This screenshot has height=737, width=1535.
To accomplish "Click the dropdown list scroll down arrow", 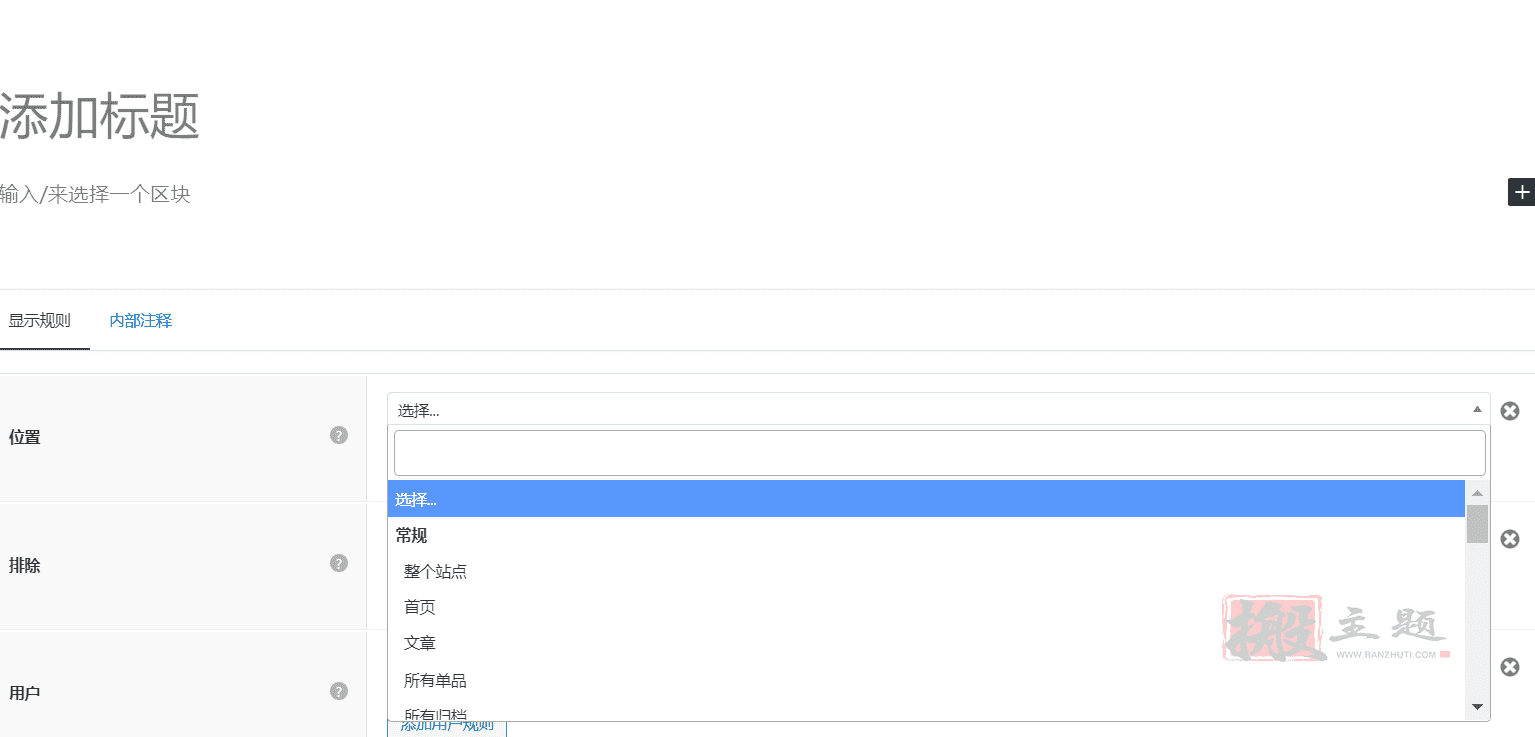I will click(1477, 707).
